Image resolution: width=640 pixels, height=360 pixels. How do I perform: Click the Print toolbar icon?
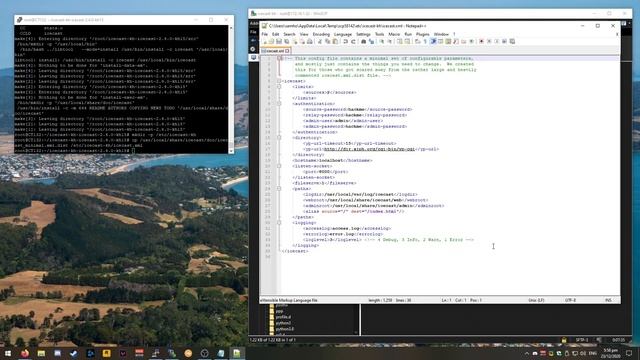pos(309,41)
